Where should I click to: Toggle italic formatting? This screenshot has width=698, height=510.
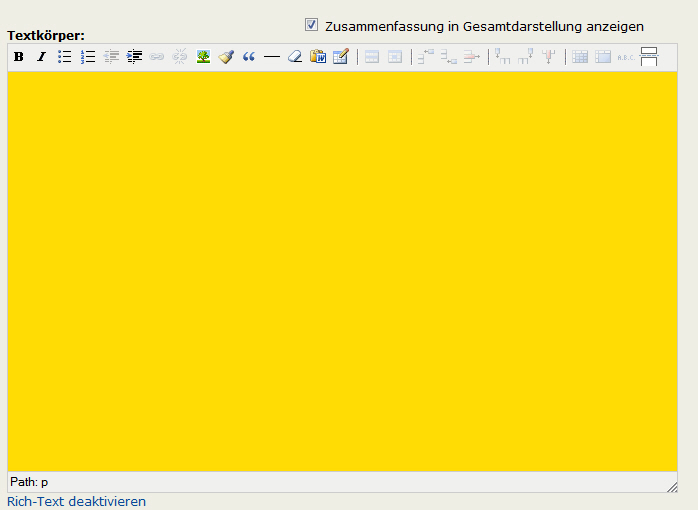pos(41,57)
